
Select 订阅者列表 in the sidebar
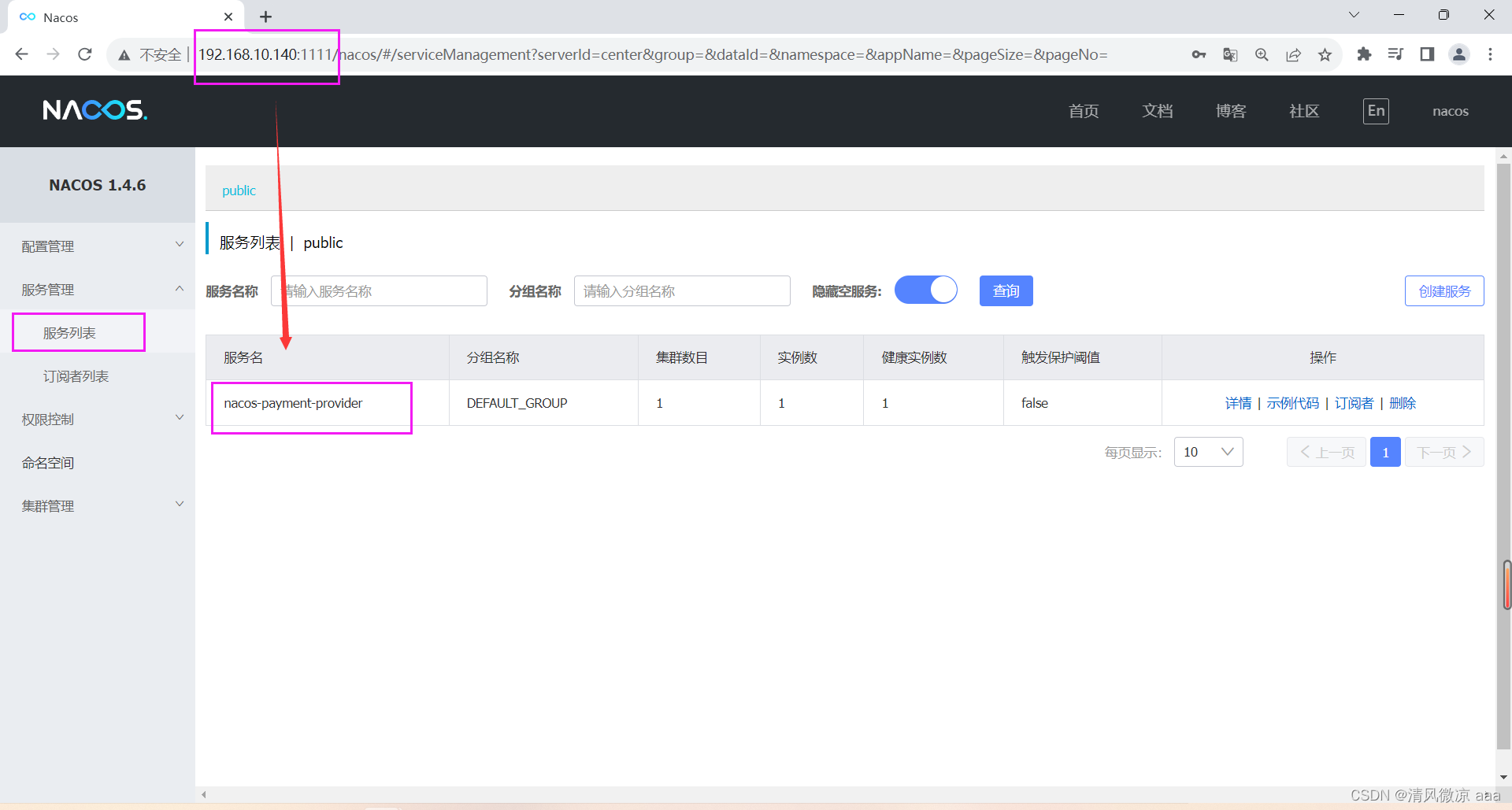click(76, 376)
